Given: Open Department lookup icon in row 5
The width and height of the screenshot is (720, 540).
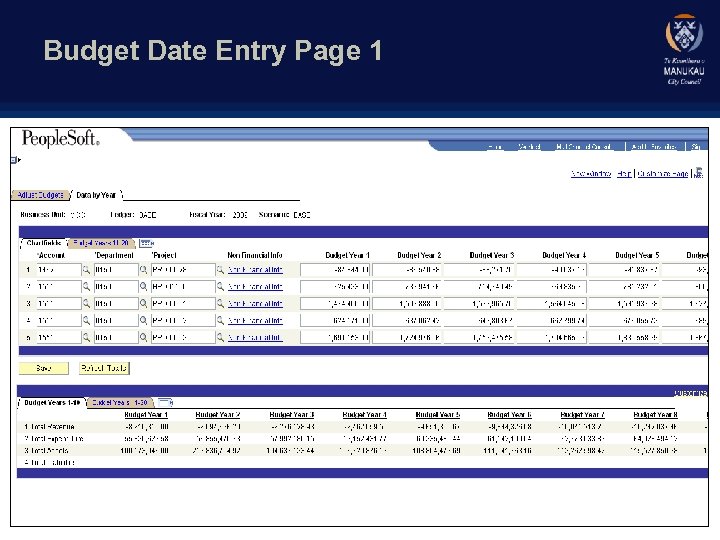Looking at the screenshot, I should 143,338.
